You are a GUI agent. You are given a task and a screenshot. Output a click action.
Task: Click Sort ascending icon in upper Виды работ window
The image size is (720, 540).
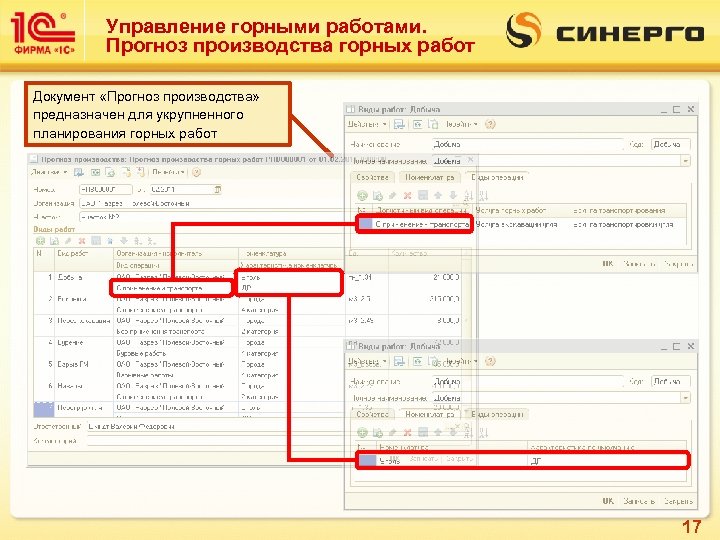(468, 196)
